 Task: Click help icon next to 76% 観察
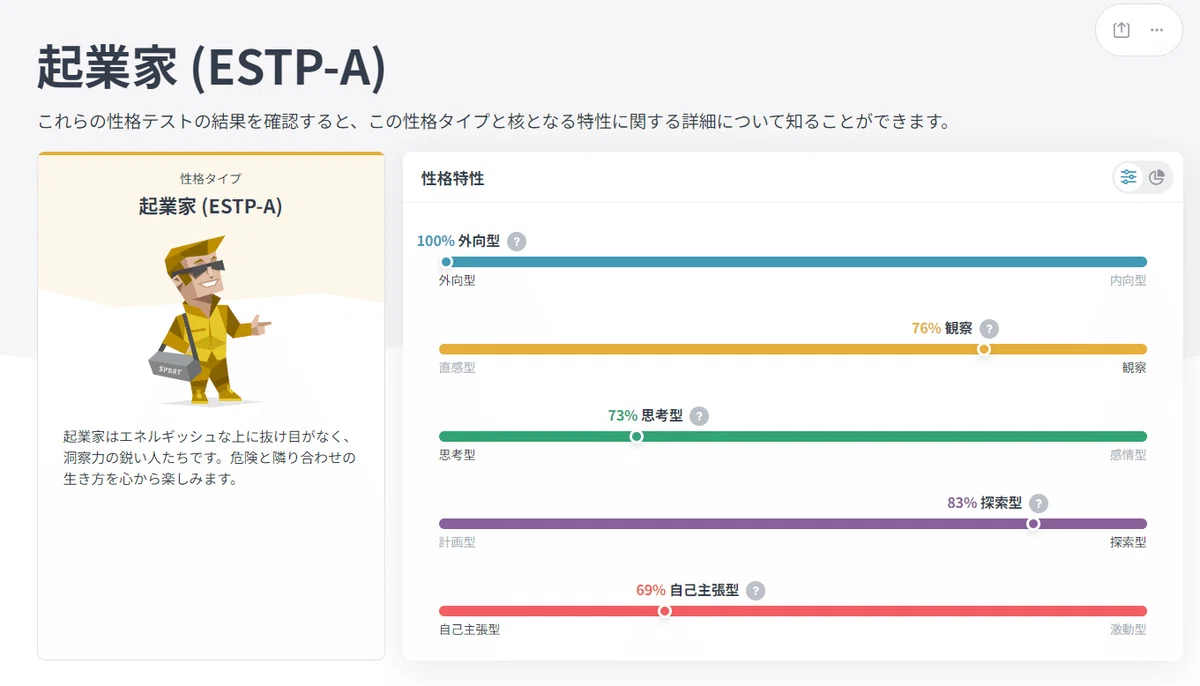(989, 328)
